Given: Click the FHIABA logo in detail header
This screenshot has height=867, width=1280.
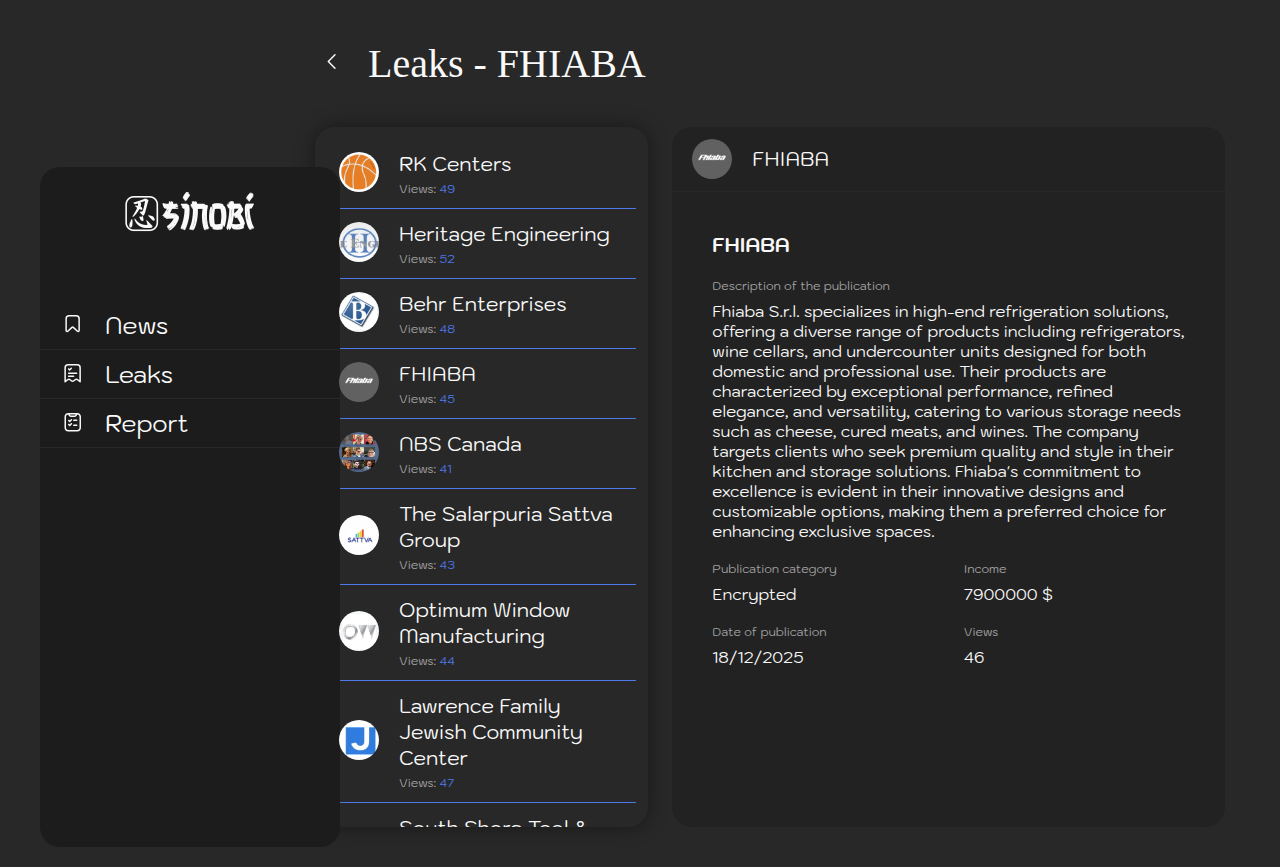Looking at the screenshot, I should click(712, 159).
